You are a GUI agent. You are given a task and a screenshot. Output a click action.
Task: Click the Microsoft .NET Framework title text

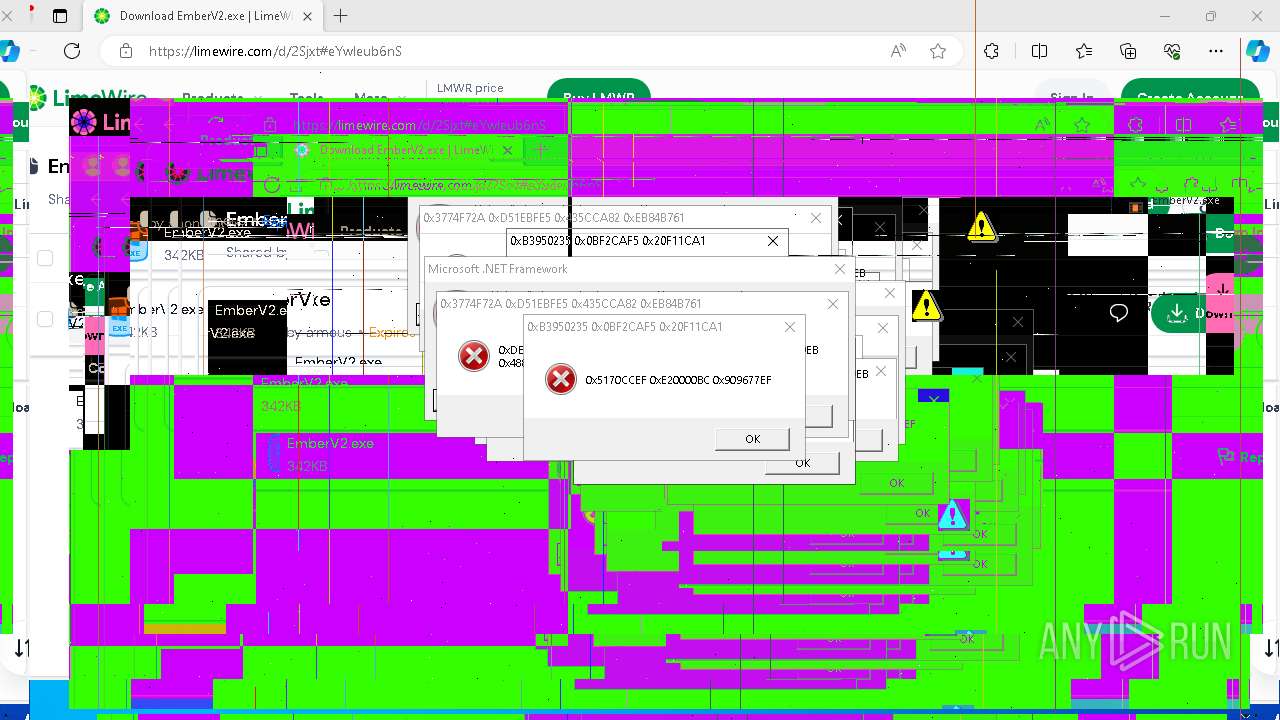(x=497, y=269)
